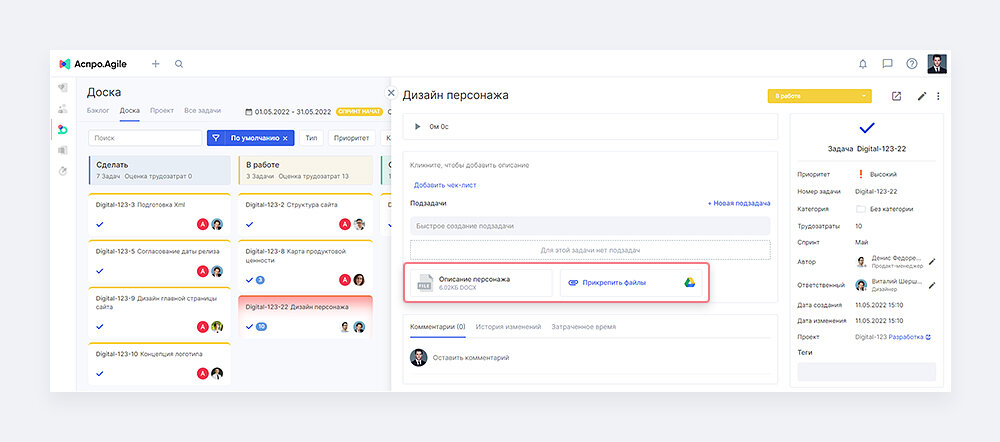Screen dimensions: 1000x442
Task: Click assignee name Виталий Шерш…
Action: (x=897, y=282)
